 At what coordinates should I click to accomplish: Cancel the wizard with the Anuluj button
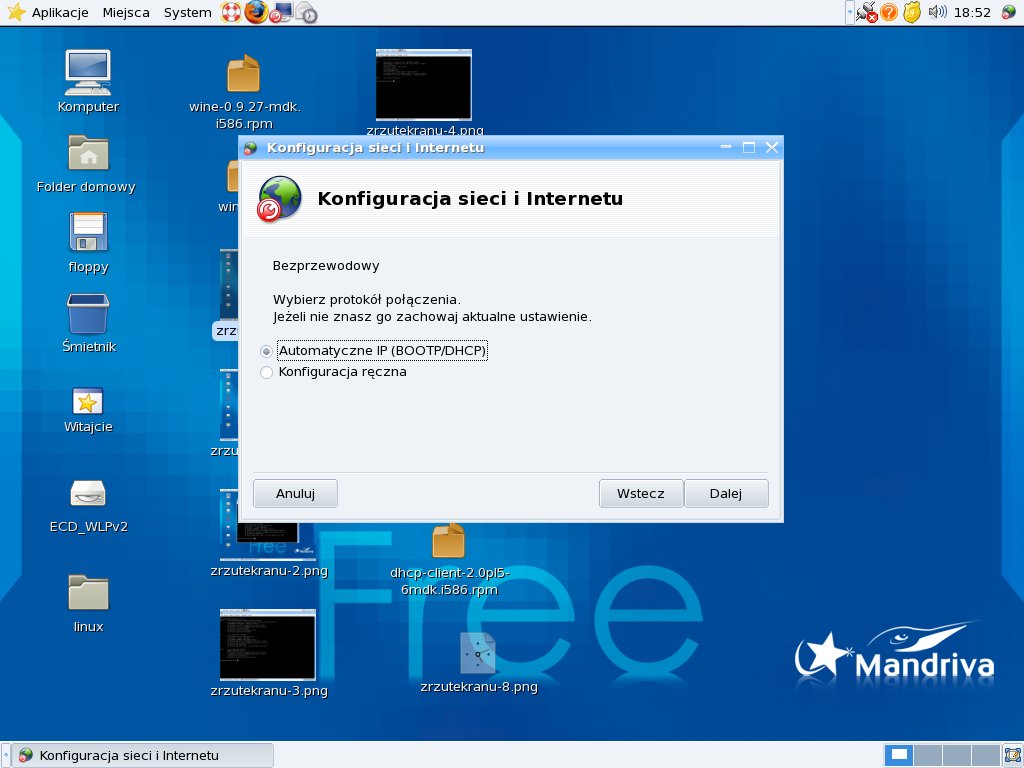(295, 493)
